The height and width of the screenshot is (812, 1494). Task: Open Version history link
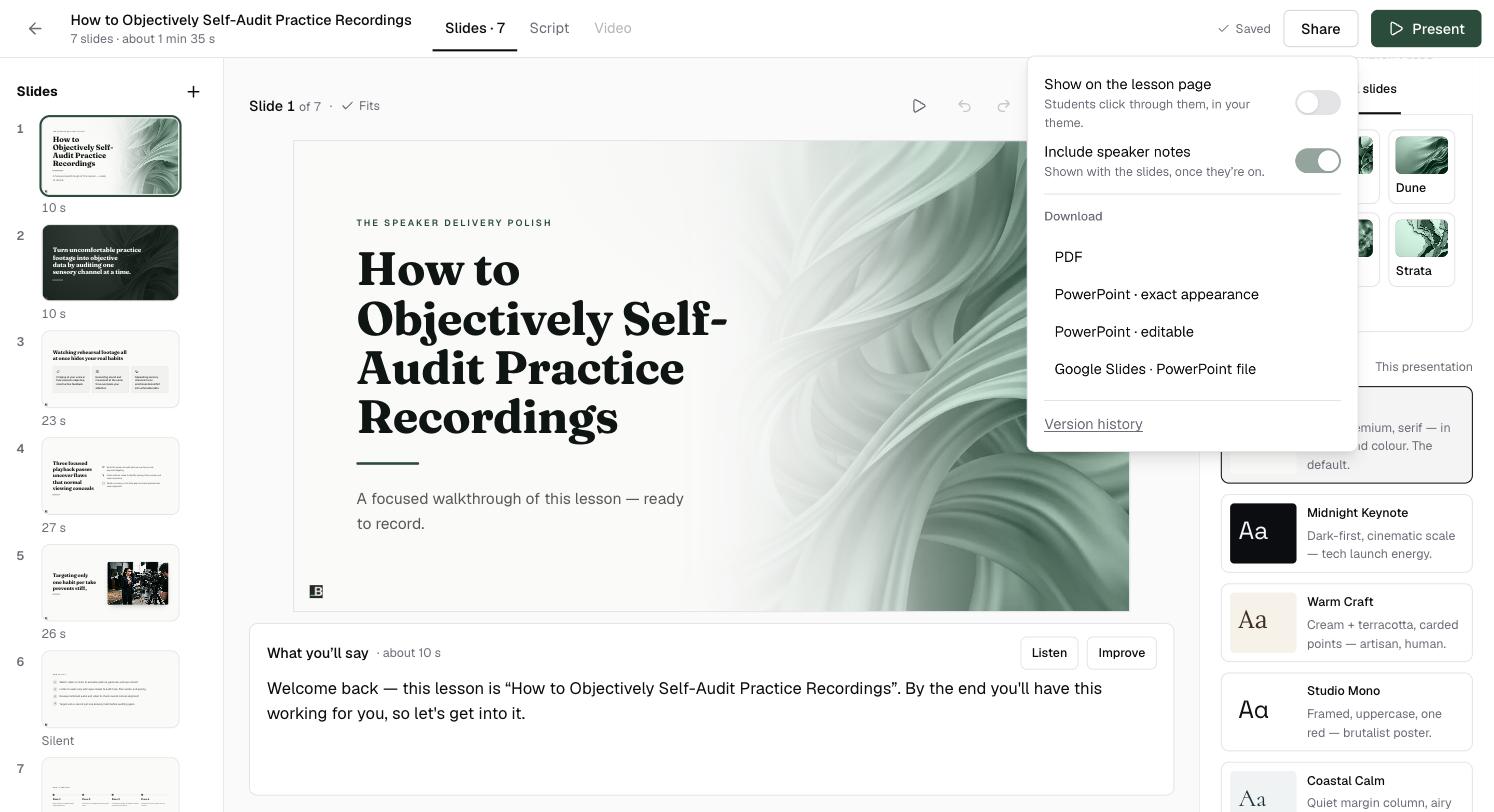pyautogui.click(x=1093, y=424)
